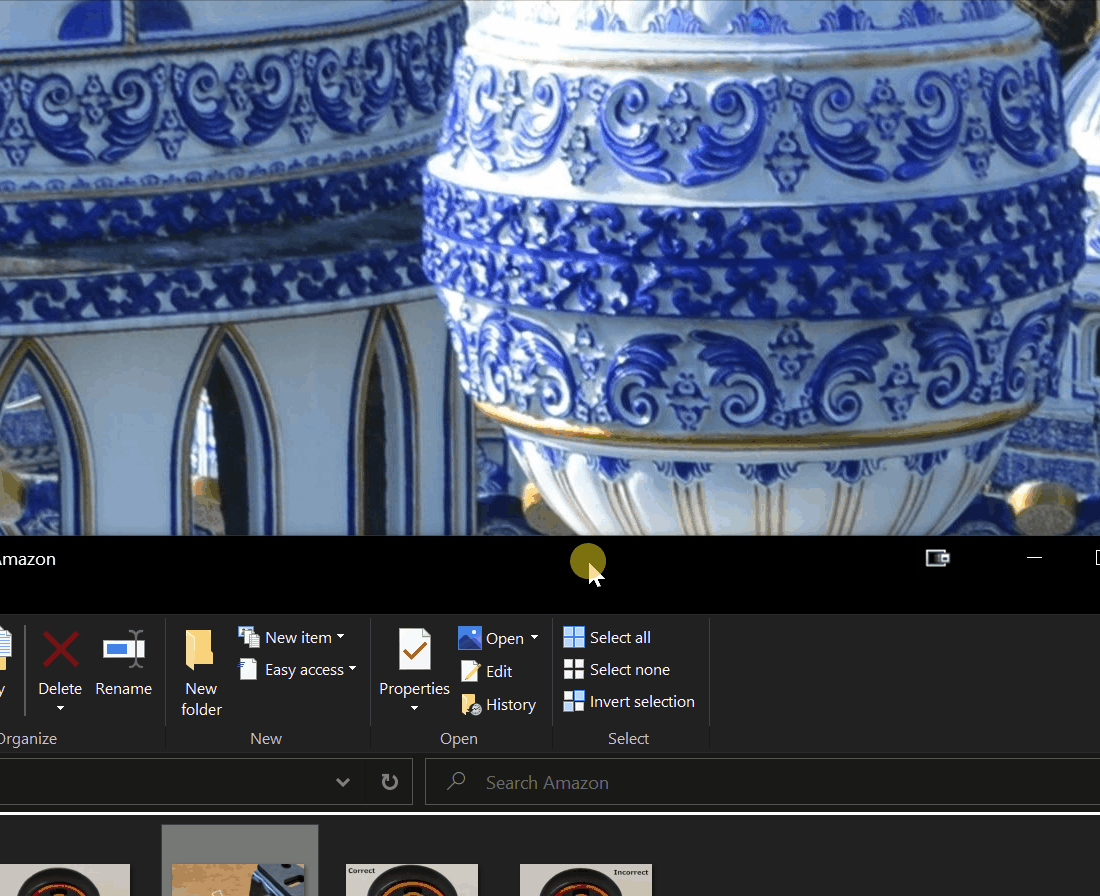The image size is (1100, 896).
Task: Select the thumbnail labeled Correct
Action: (412, 880)
